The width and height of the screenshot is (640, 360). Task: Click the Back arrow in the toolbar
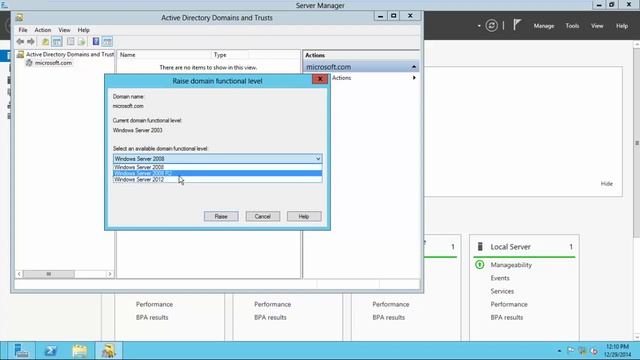[20, 42]
